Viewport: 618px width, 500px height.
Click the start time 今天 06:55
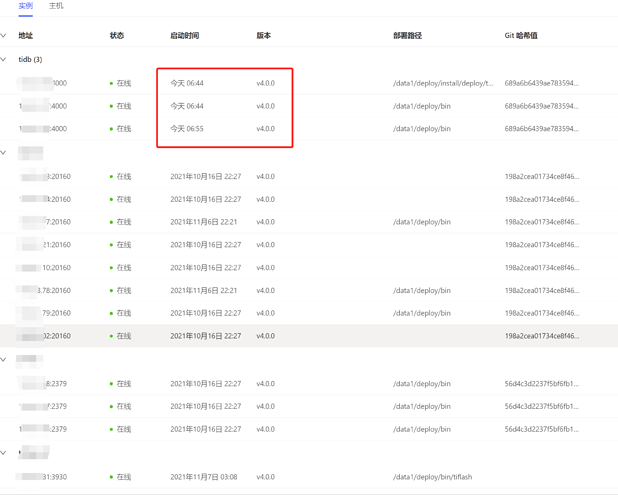[x=187, y=129]
